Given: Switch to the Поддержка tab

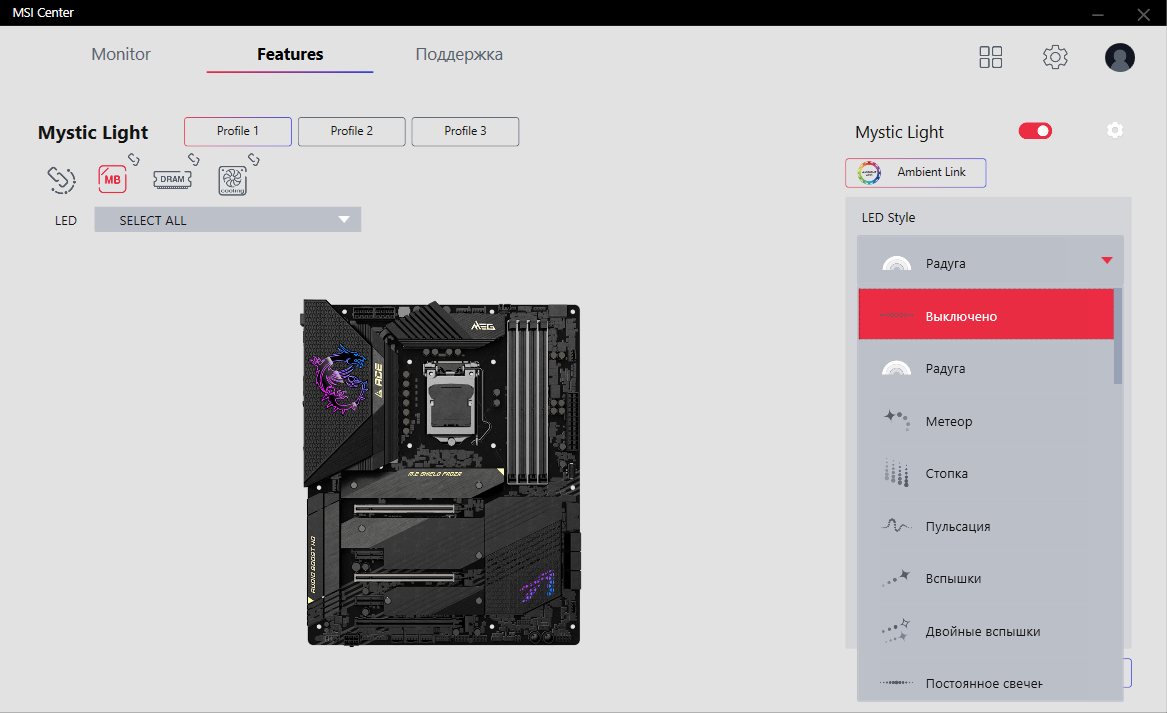Looking at the screenshot, I should (459, 54).
